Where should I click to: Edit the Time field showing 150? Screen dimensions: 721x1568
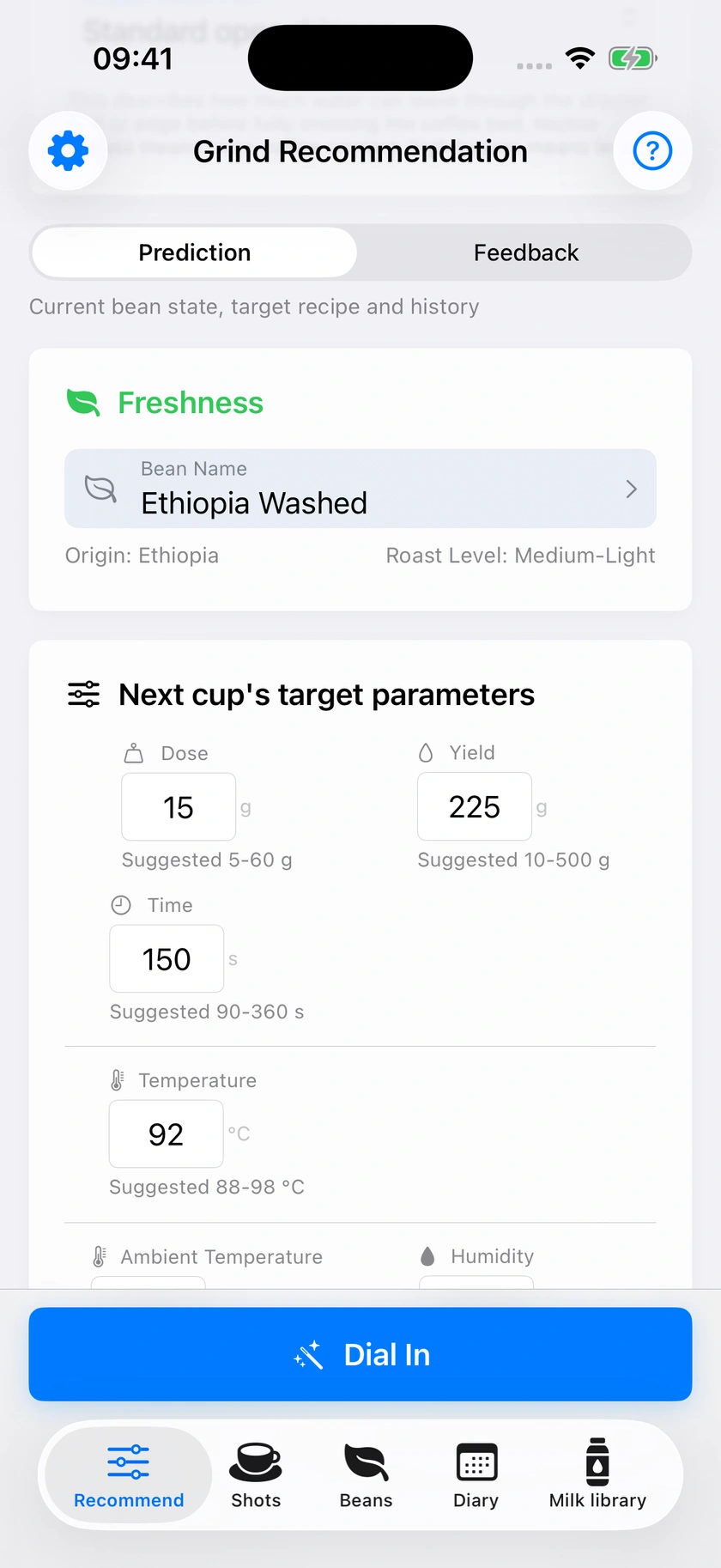[x=167, y=959]
